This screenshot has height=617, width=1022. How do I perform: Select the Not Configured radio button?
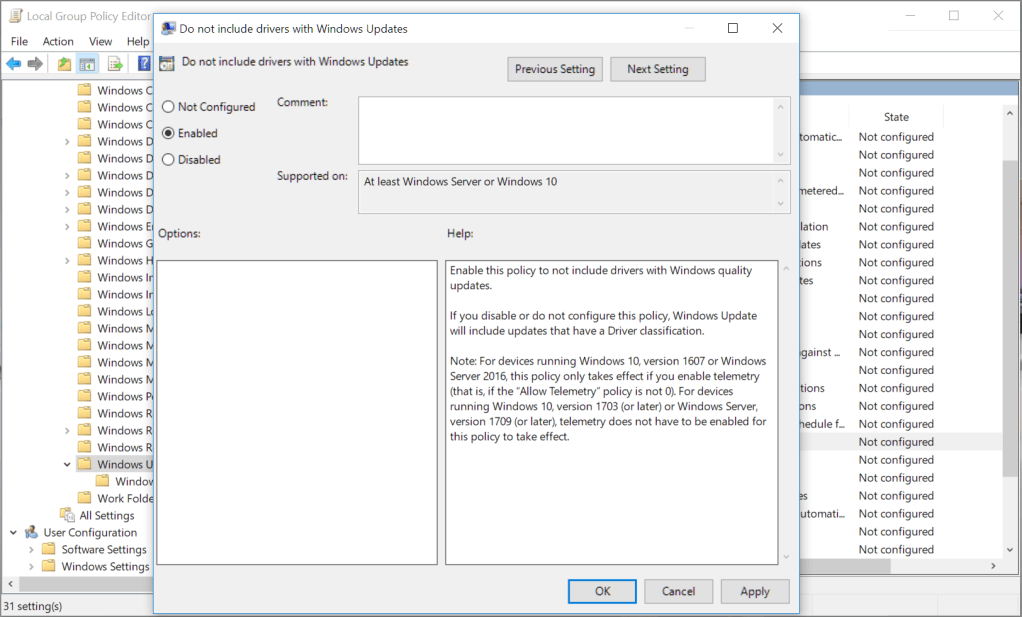(168, 107)
